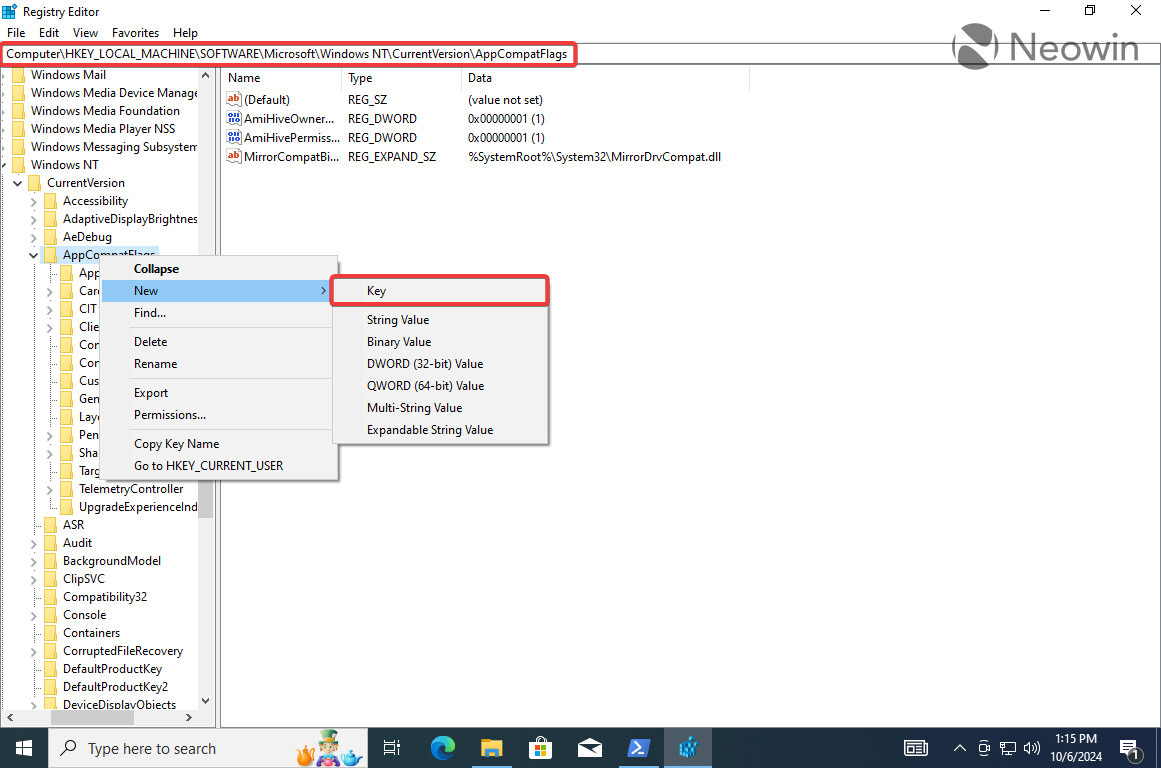Click Export in the context menu
This screenshot has width=1161, height=768.
tap(219, 393)
